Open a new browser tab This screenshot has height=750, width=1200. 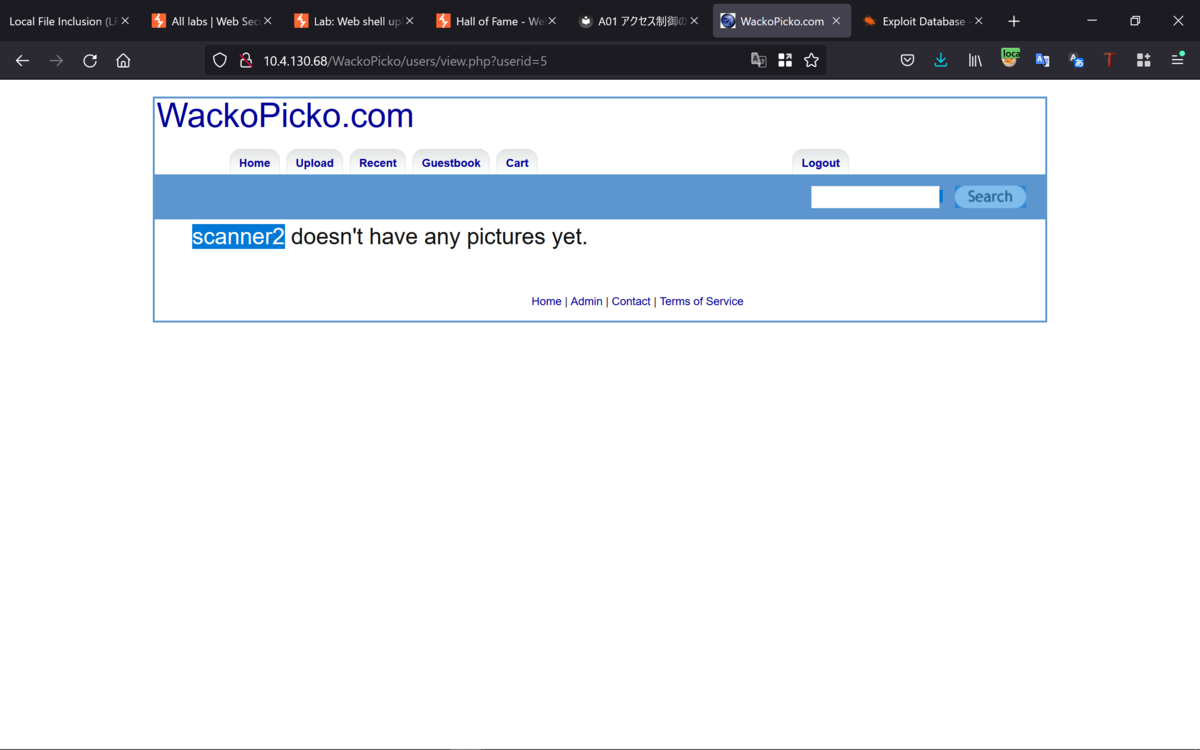point(1014,21)
